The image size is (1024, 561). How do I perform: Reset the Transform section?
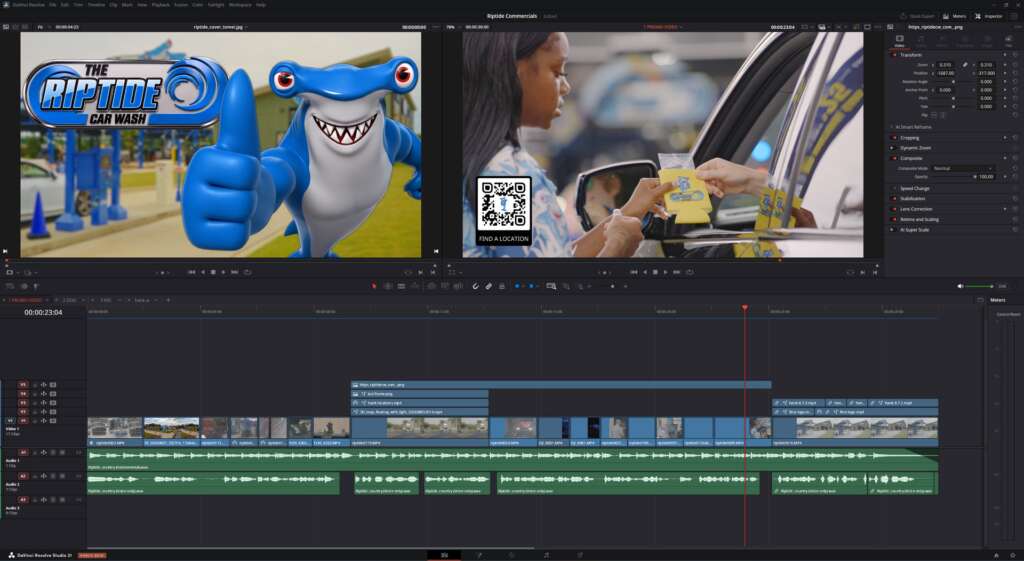(1015, 55)
